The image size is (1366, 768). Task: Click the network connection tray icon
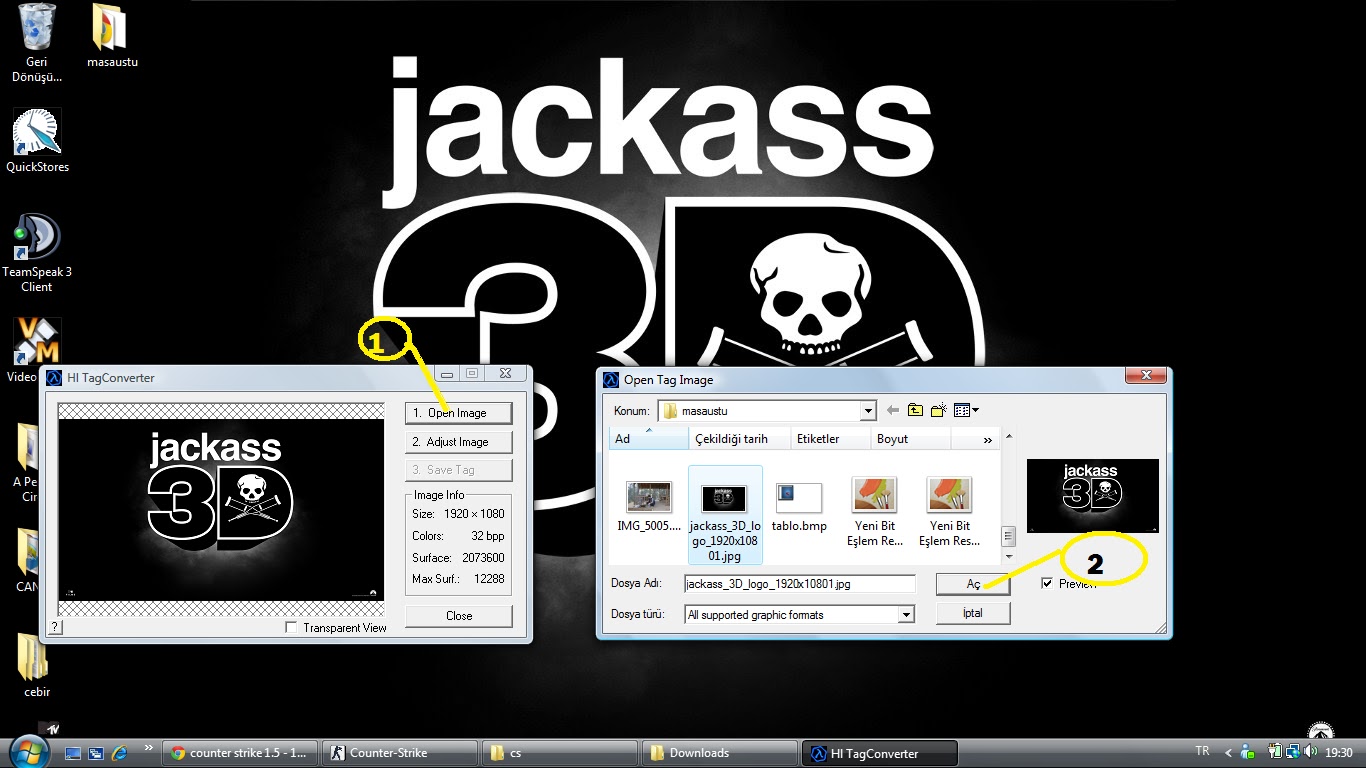(1294, 752)
